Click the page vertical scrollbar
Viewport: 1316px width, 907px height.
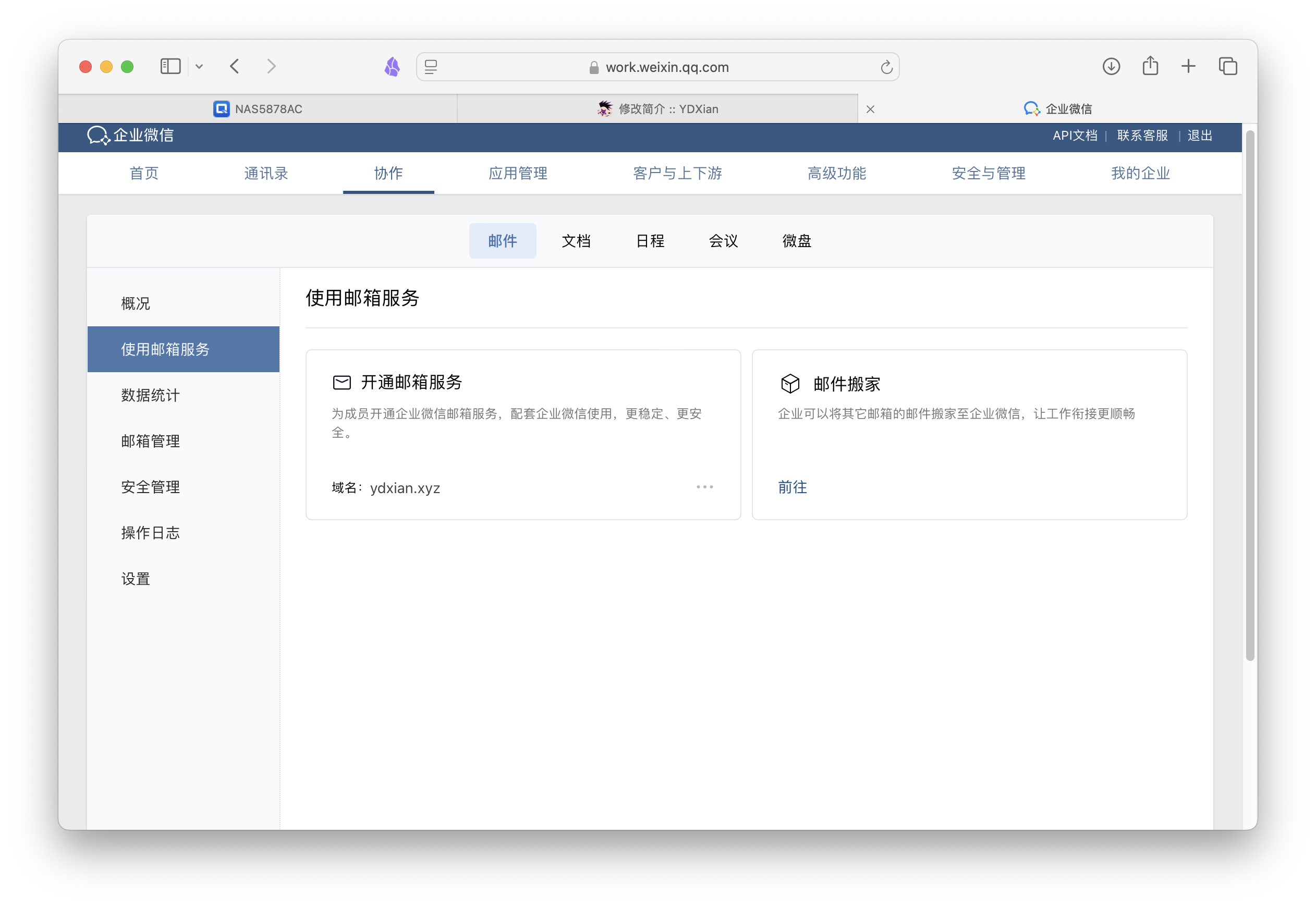coord(1249,396)
